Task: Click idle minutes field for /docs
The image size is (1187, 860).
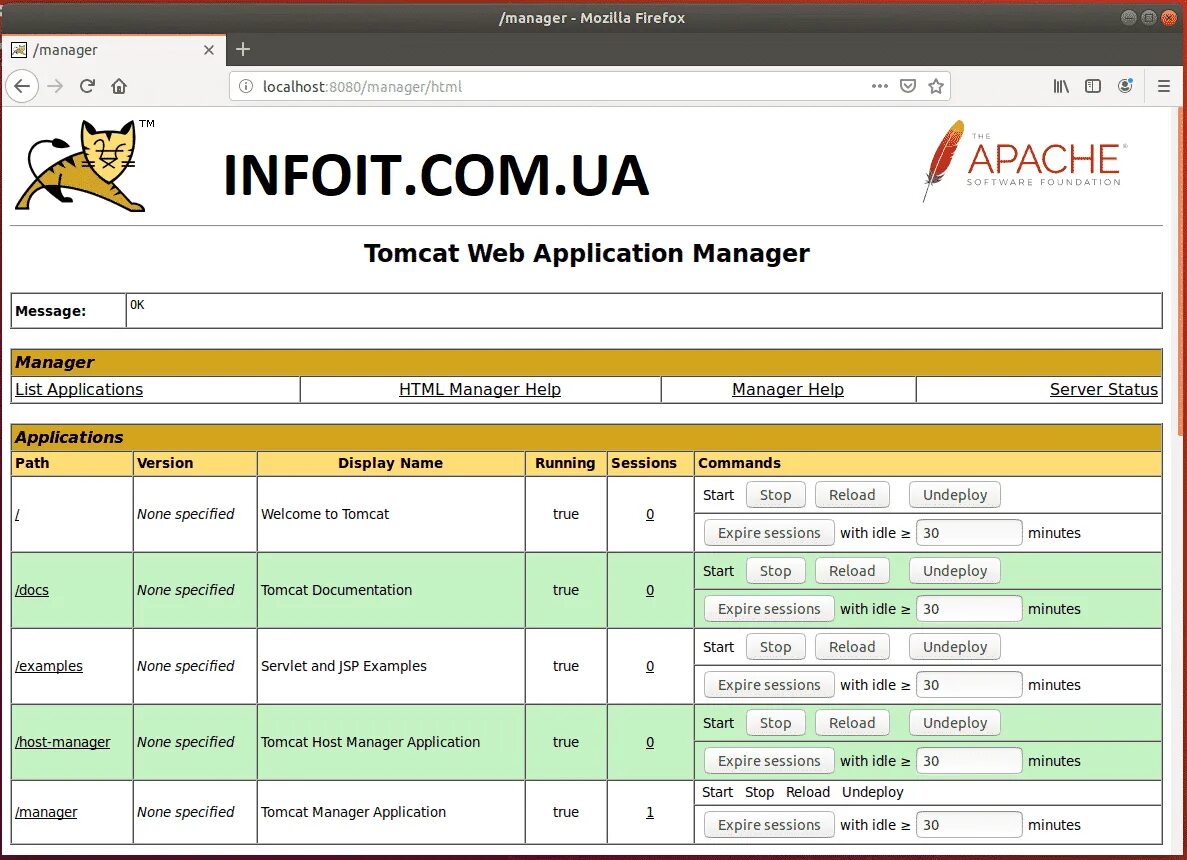Action: 969,609
